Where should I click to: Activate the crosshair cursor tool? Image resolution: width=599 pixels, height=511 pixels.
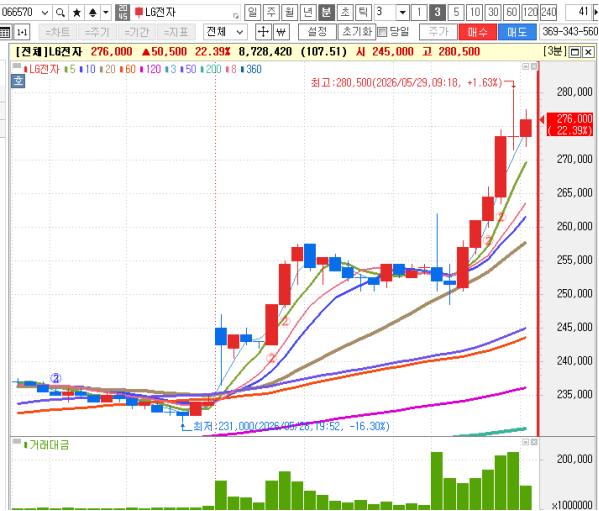pos(263,32)
